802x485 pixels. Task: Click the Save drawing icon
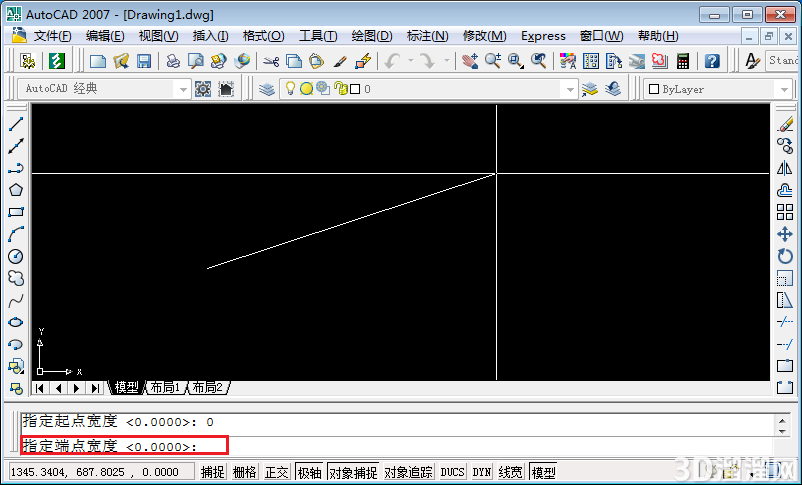click(x=144, y=61)
